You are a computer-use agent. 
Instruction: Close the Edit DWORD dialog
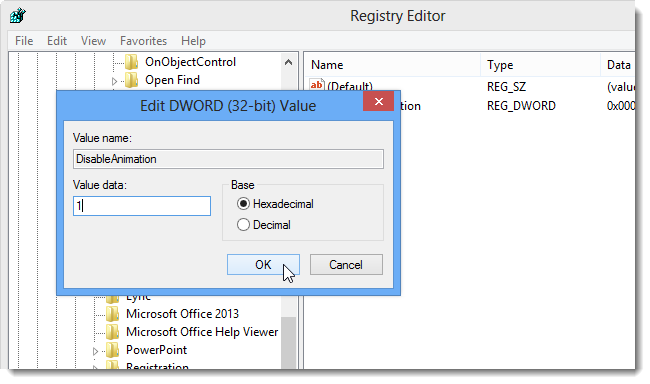point(378,101)
